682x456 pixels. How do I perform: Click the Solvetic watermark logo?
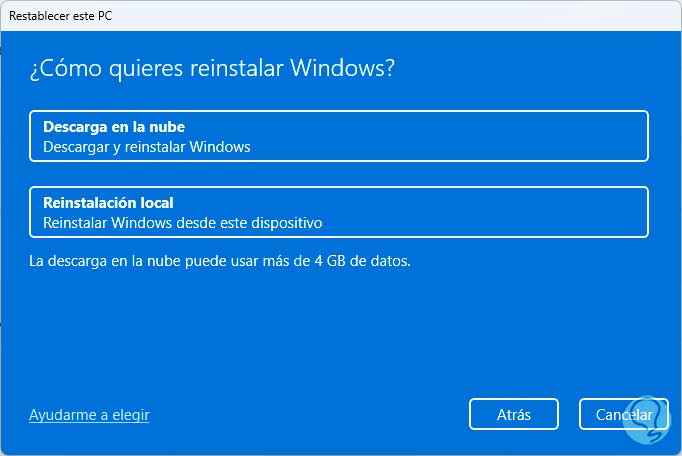pos(647,418)
